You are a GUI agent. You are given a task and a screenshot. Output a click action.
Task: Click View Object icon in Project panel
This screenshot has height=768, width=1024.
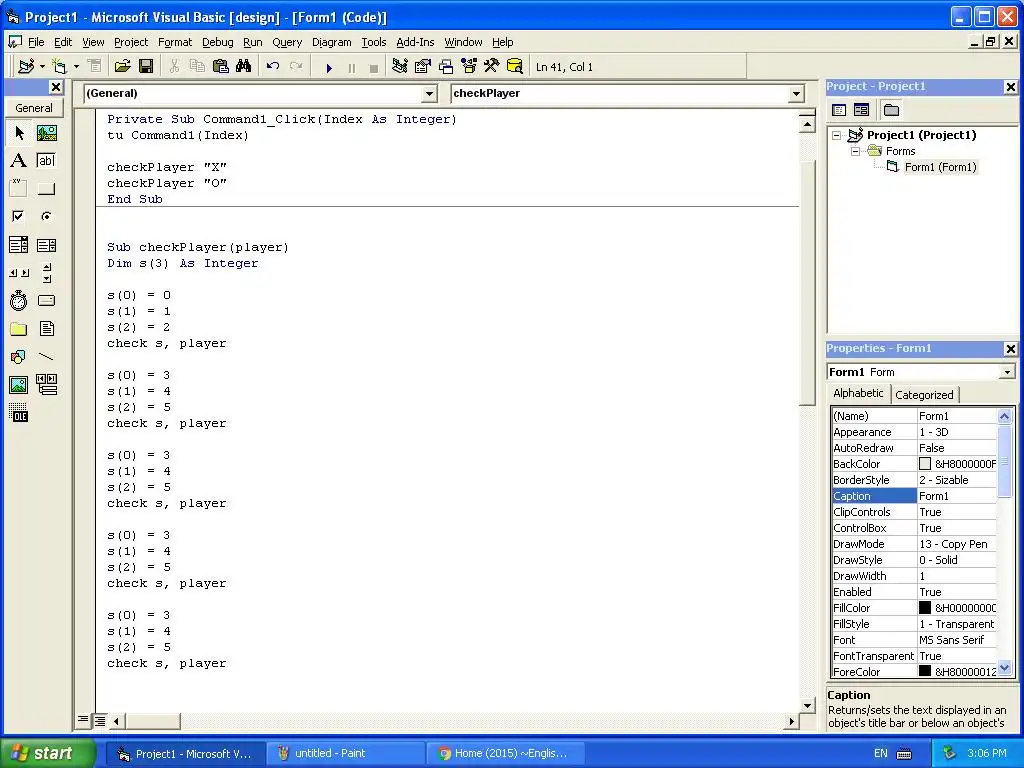tap(861, 110)
